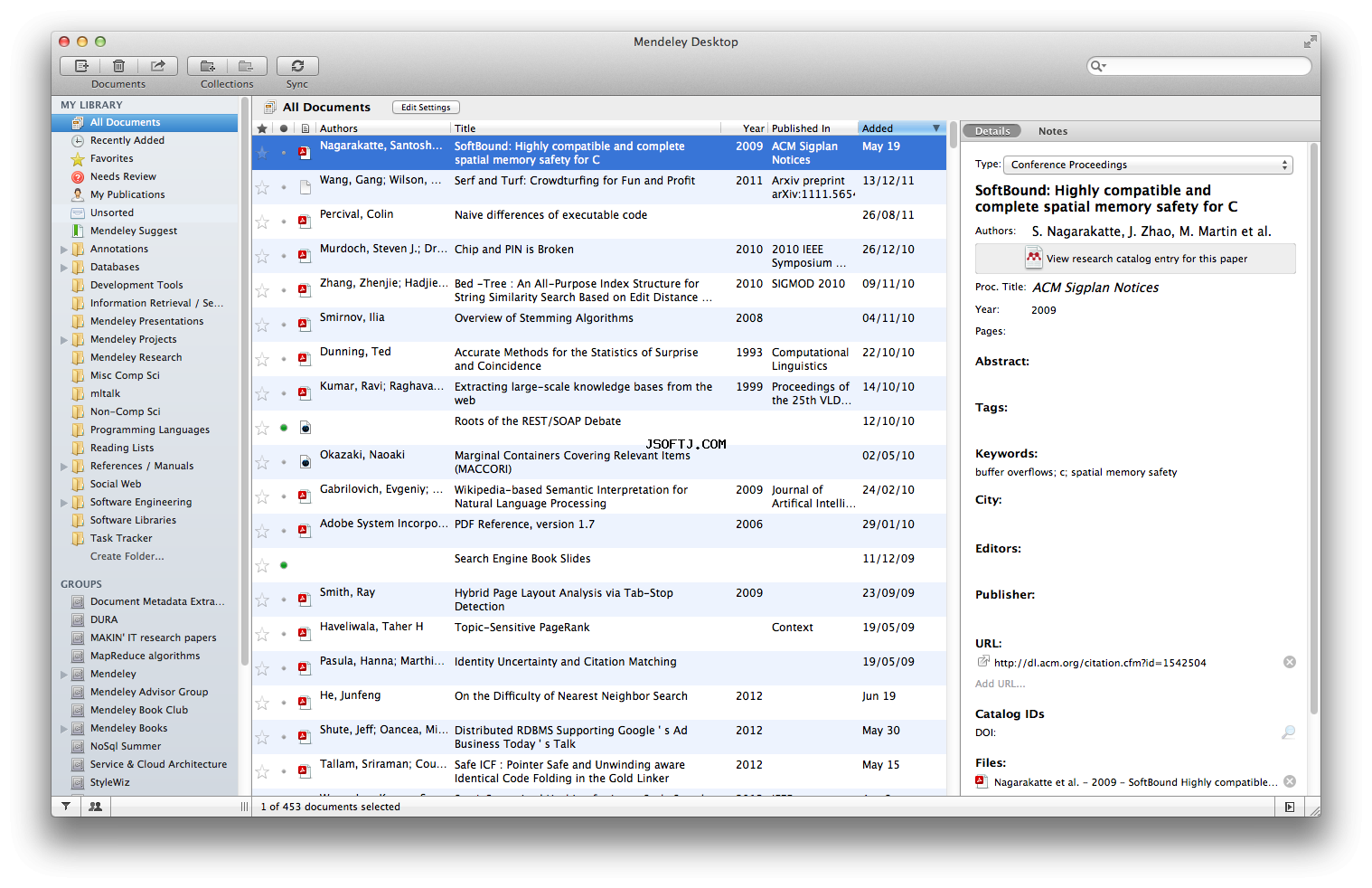The image size is (1372, 888).
Task: Click the Added column sort header
Action: (x=901, y=128)
